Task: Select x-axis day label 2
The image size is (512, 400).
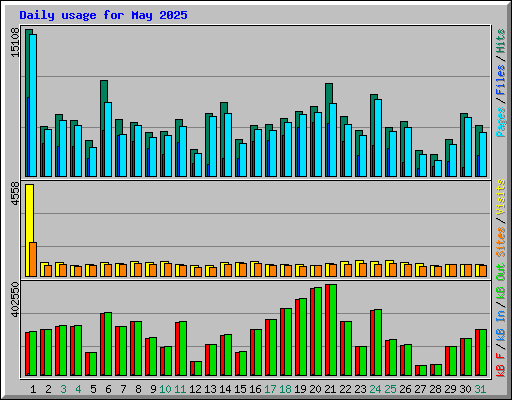Action: (x=48, y=389)
